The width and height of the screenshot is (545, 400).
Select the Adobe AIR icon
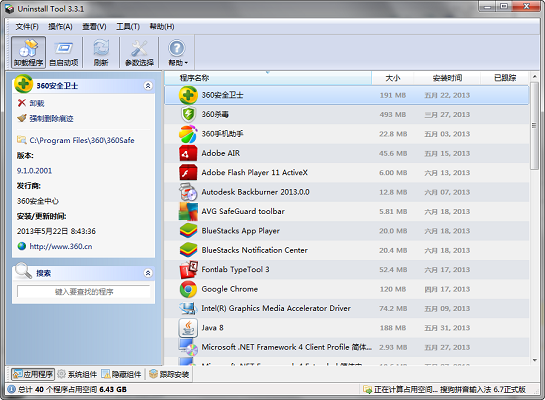tap(188, 153)
